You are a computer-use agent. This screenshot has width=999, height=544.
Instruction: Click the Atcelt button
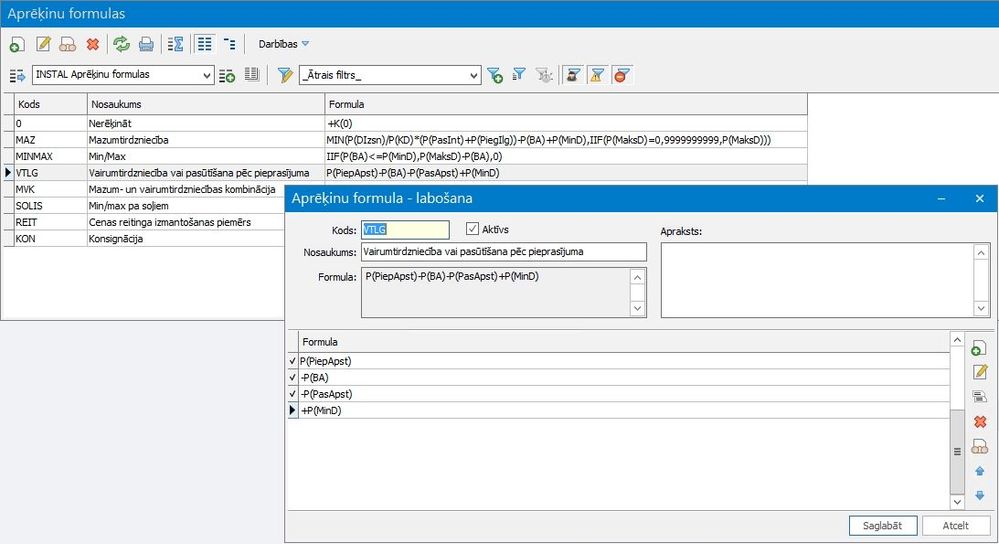click(x=955, y=526)
